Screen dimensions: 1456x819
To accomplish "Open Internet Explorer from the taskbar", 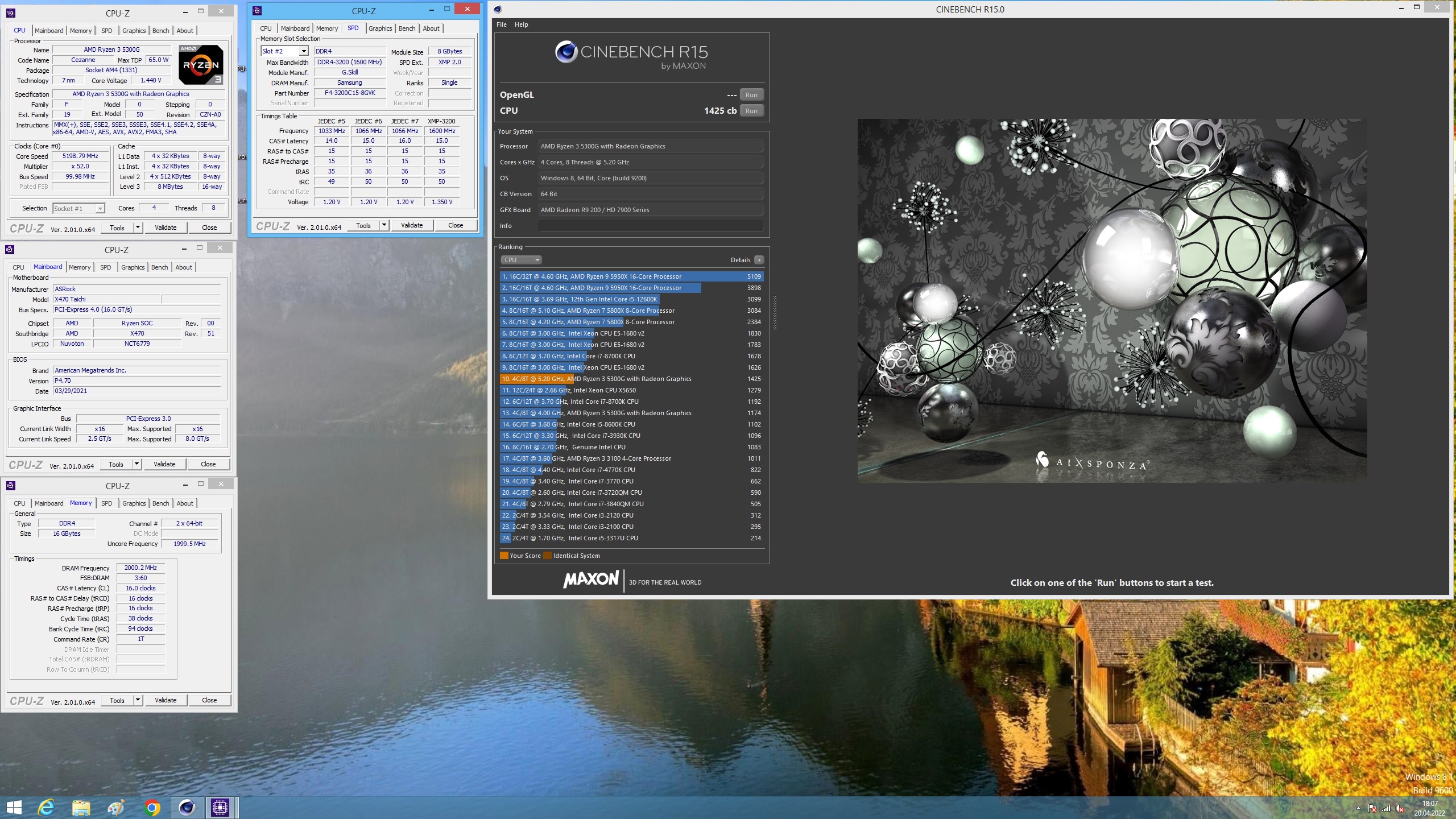I will tap(46, 807).
